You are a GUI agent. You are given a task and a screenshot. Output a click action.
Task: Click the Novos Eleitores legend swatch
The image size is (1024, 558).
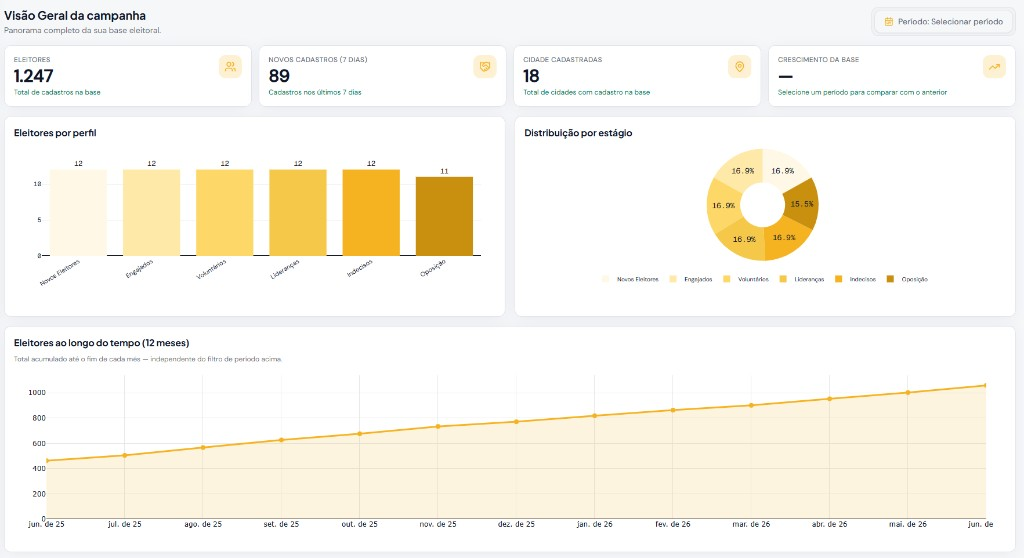(x=605, y=279)
